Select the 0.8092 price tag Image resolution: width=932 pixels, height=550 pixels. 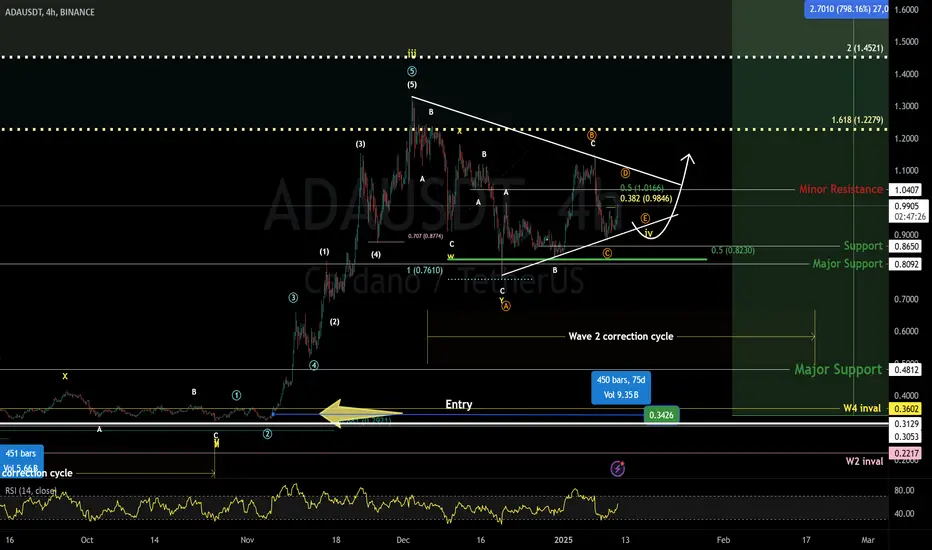tap(906, 264)
